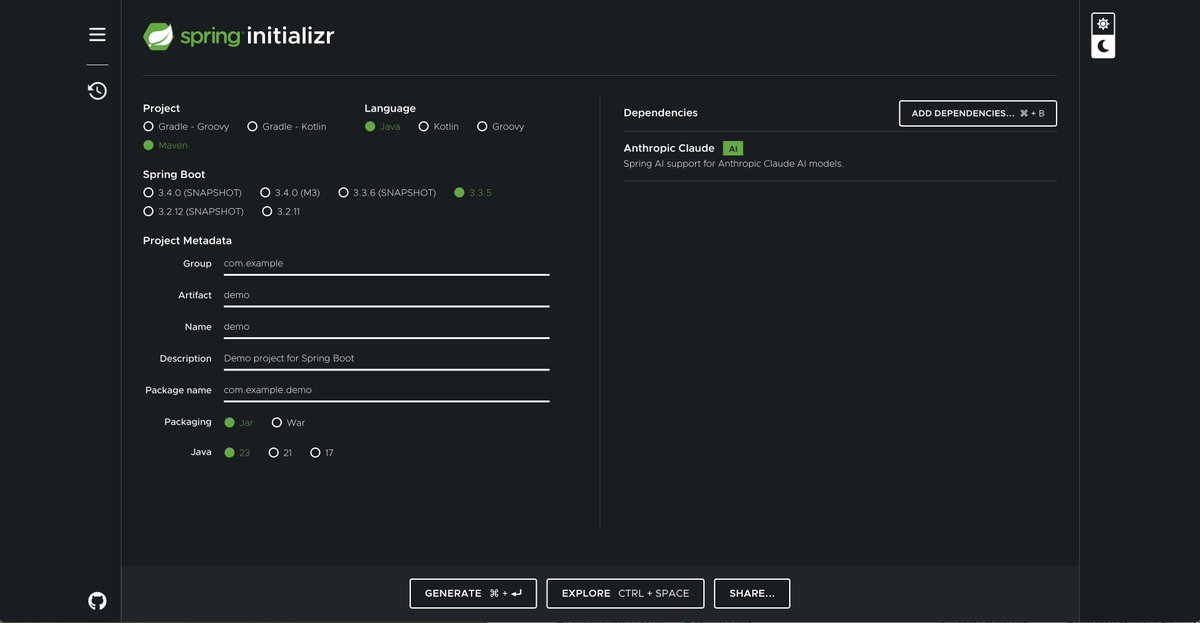Open the hamburger menu
This screenshot has height=623, width=1200.
click(x=97, y=35)
